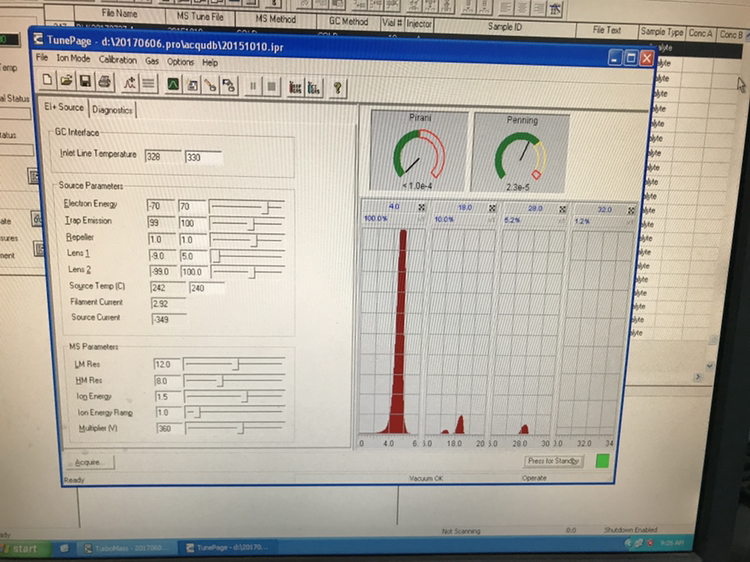This screenshot has height=562, width=750.
Task: Print the tune page report
Action: [104, 82]
